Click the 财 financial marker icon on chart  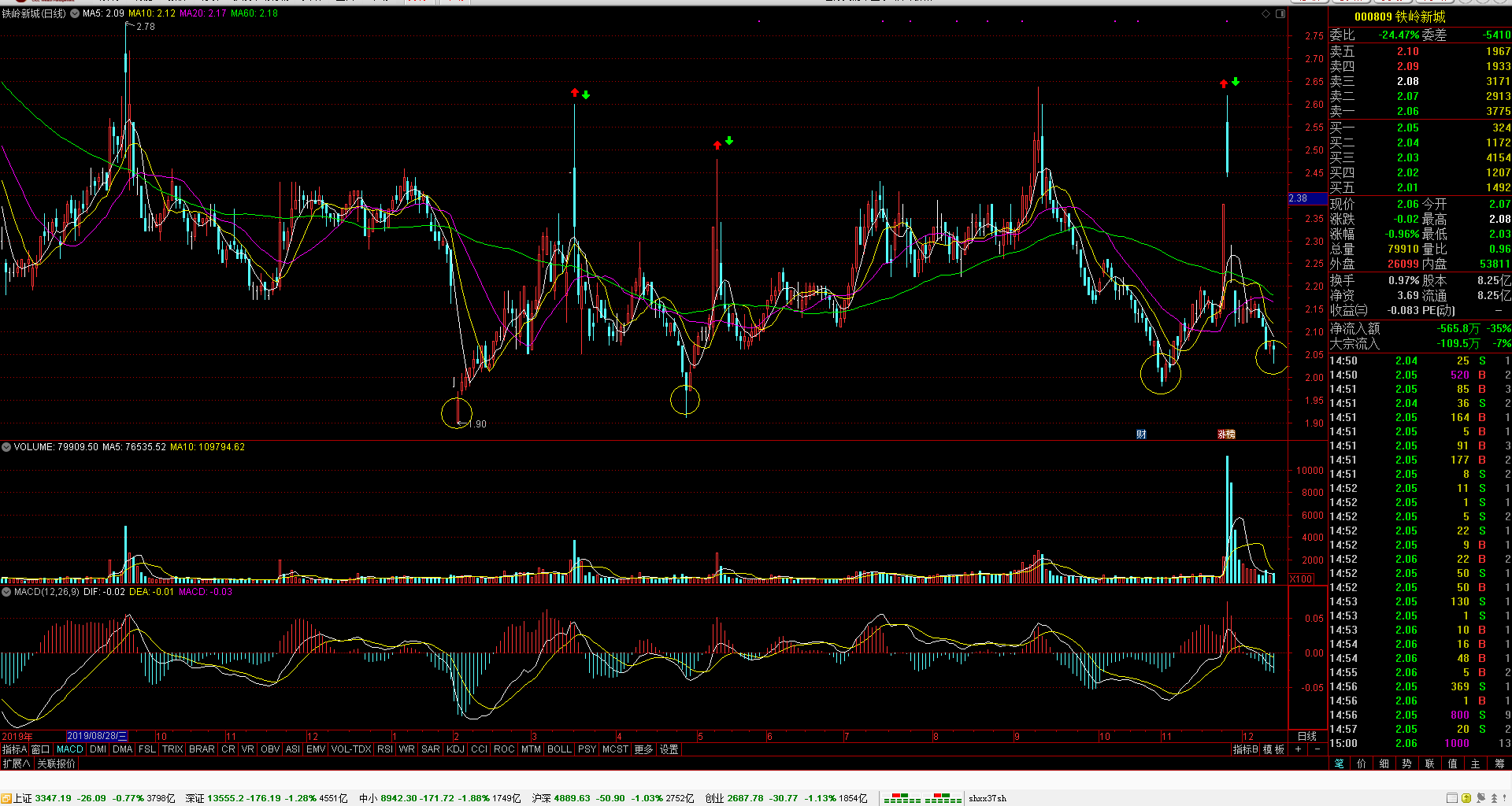1141,434
